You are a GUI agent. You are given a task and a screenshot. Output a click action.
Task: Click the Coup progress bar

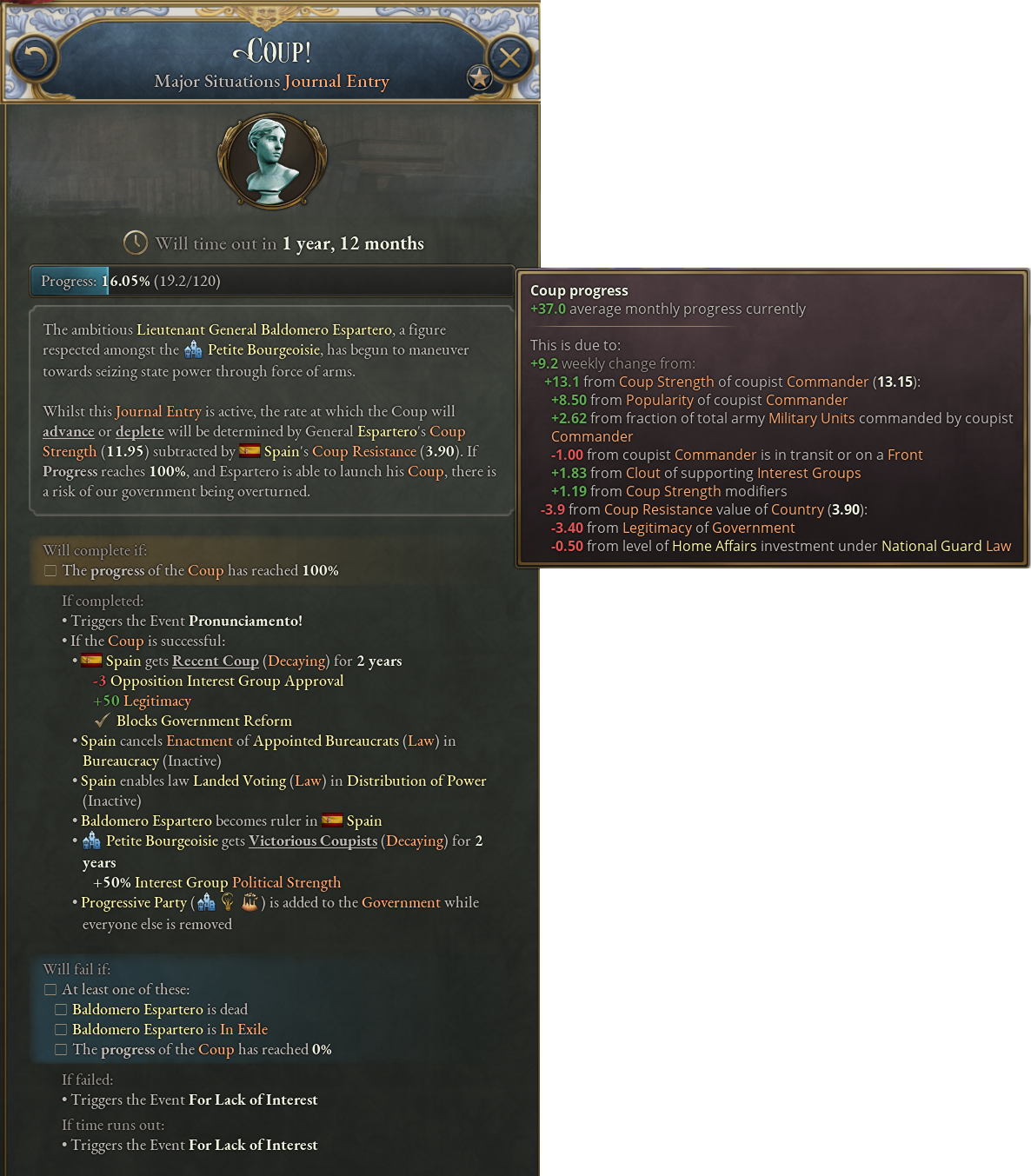pyautogui.click(x=272, y=281)
